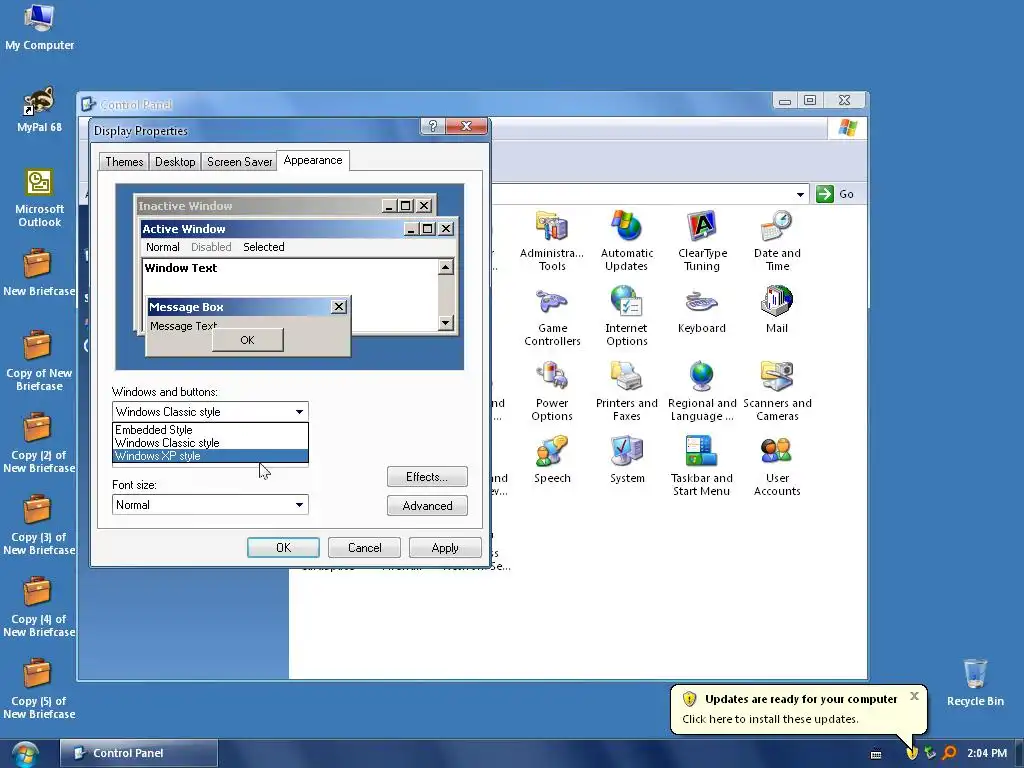
Task: Select MyPal 68 desktop shortcut
Action: click(39, 110)
